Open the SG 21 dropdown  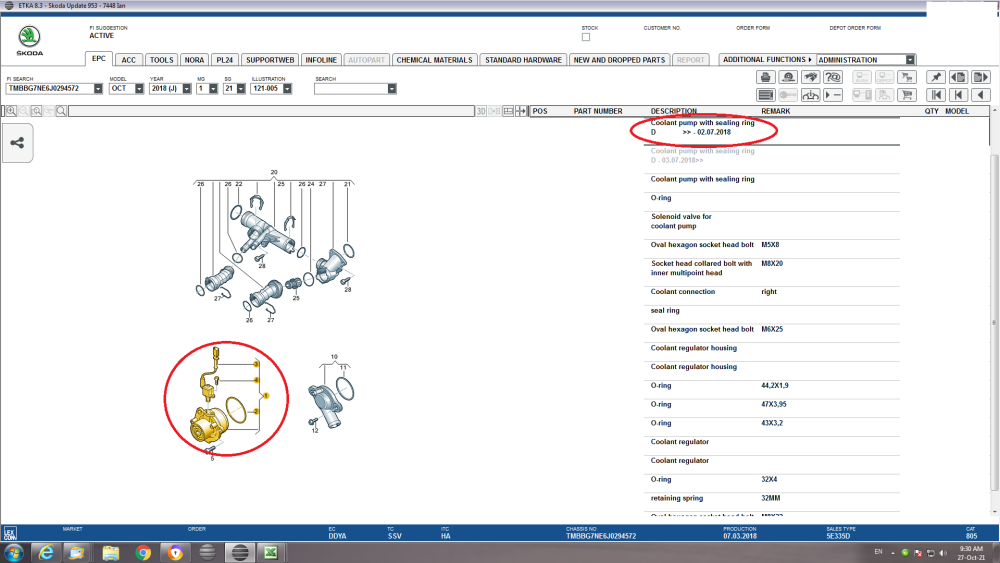click(241, 89)
